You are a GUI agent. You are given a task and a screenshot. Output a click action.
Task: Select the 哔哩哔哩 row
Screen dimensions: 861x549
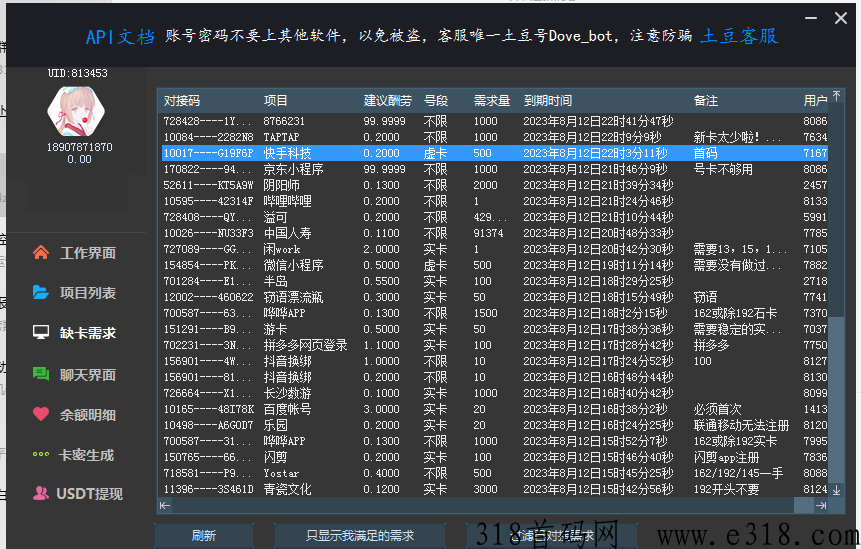494,201
